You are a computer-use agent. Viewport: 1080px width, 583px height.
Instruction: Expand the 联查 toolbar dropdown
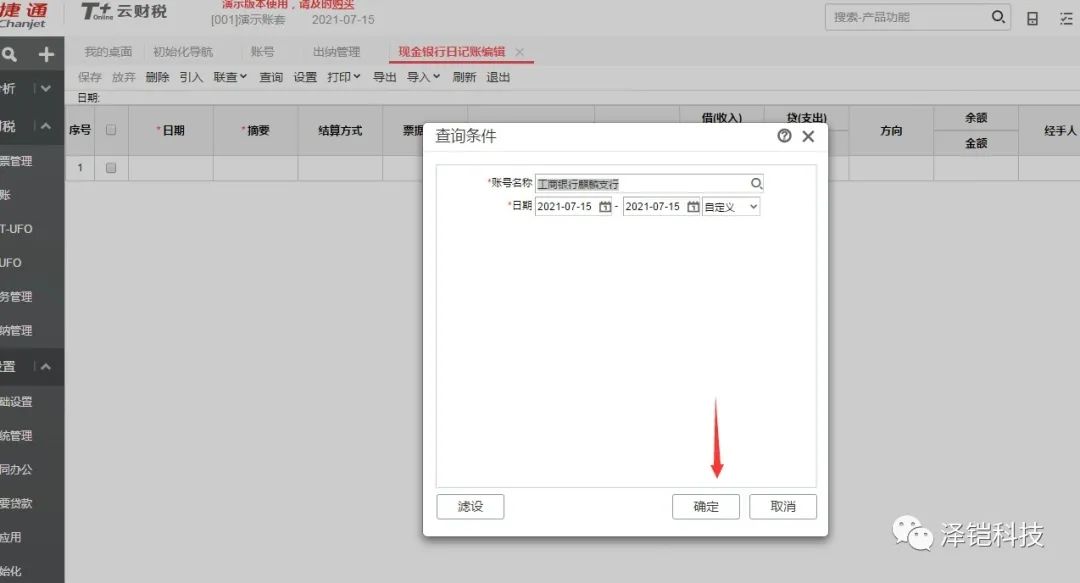[x=230, y=77]
